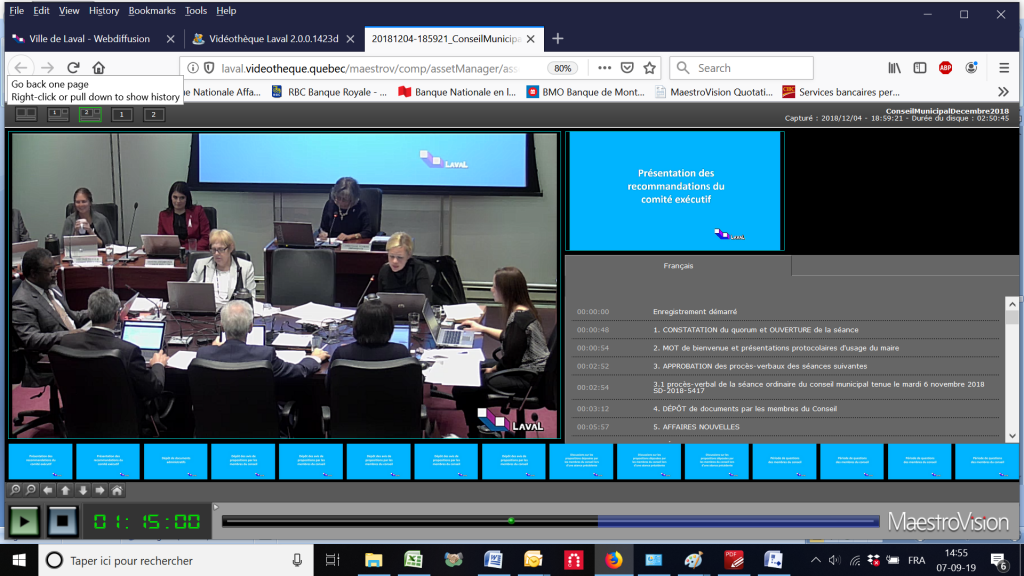Click the video timeline progress bar
Image resolution: width=1024 pixels, height=576 pixels.
pos(550,521)
